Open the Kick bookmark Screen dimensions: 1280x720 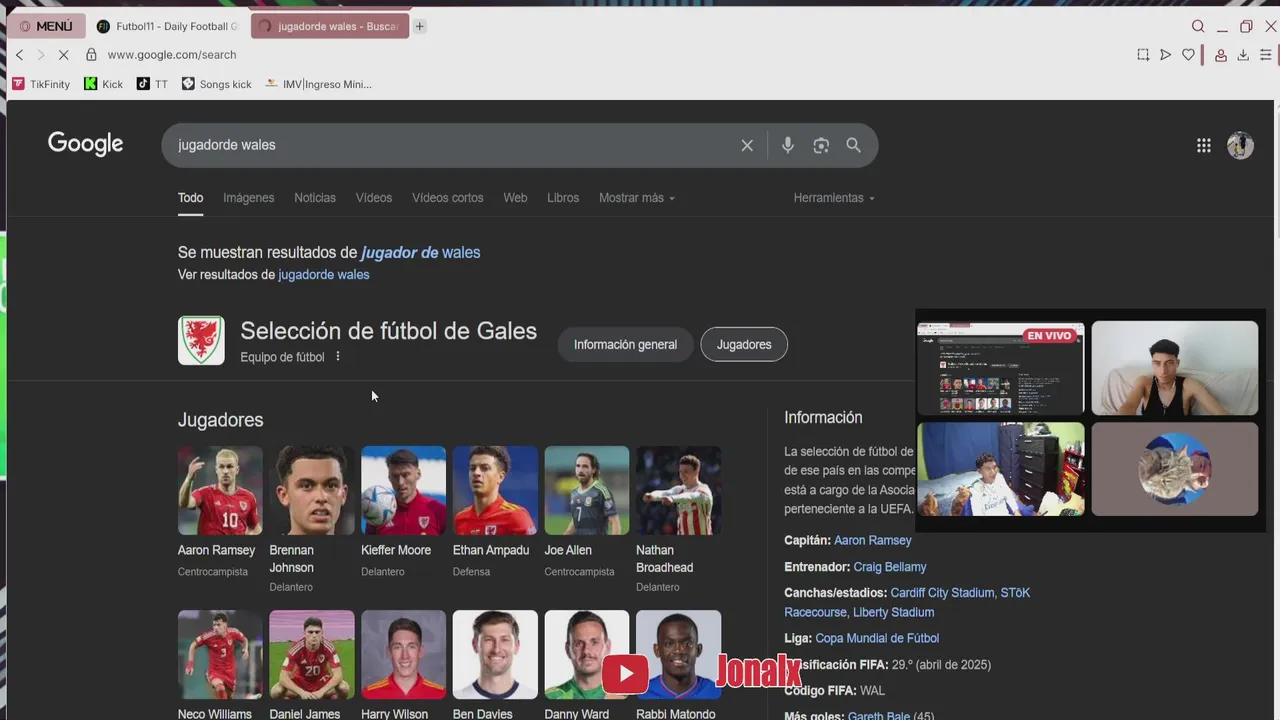click(103, 84)
